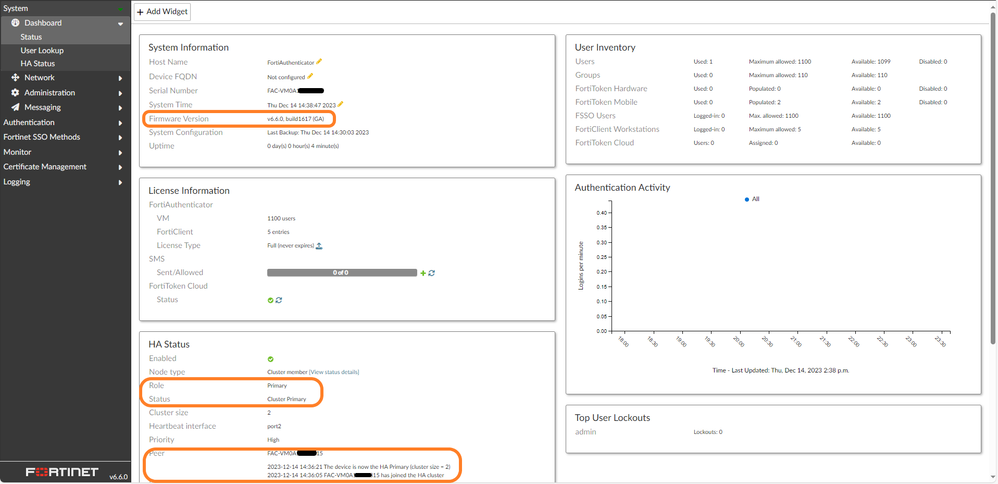Expand the Fortinet SSO Methods arrow
Image resolution: width=998 pixels, height=484 pixels.
coord(120,137)
